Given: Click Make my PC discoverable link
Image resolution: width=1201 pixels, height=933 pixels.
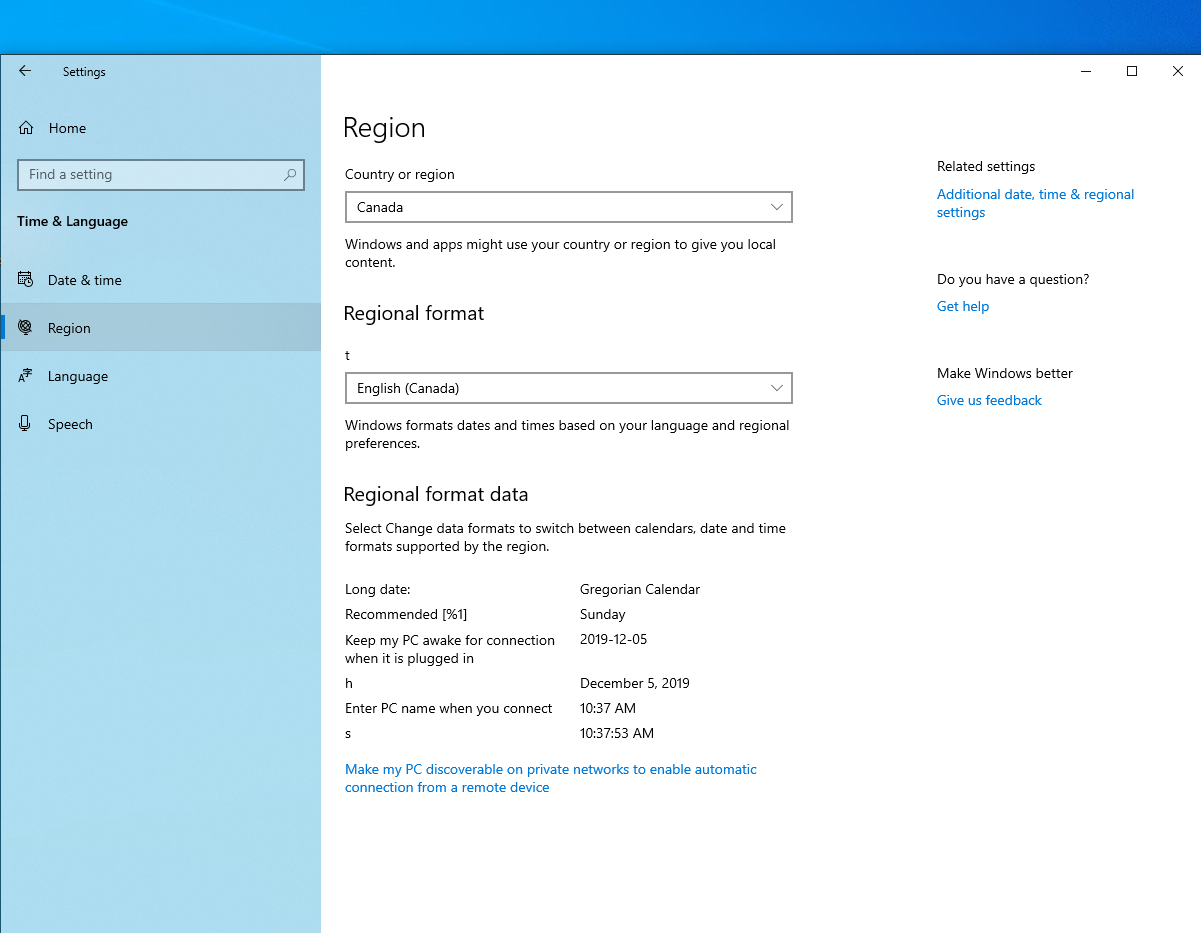Looking at the screenshot, I should (x=551, y=778).
